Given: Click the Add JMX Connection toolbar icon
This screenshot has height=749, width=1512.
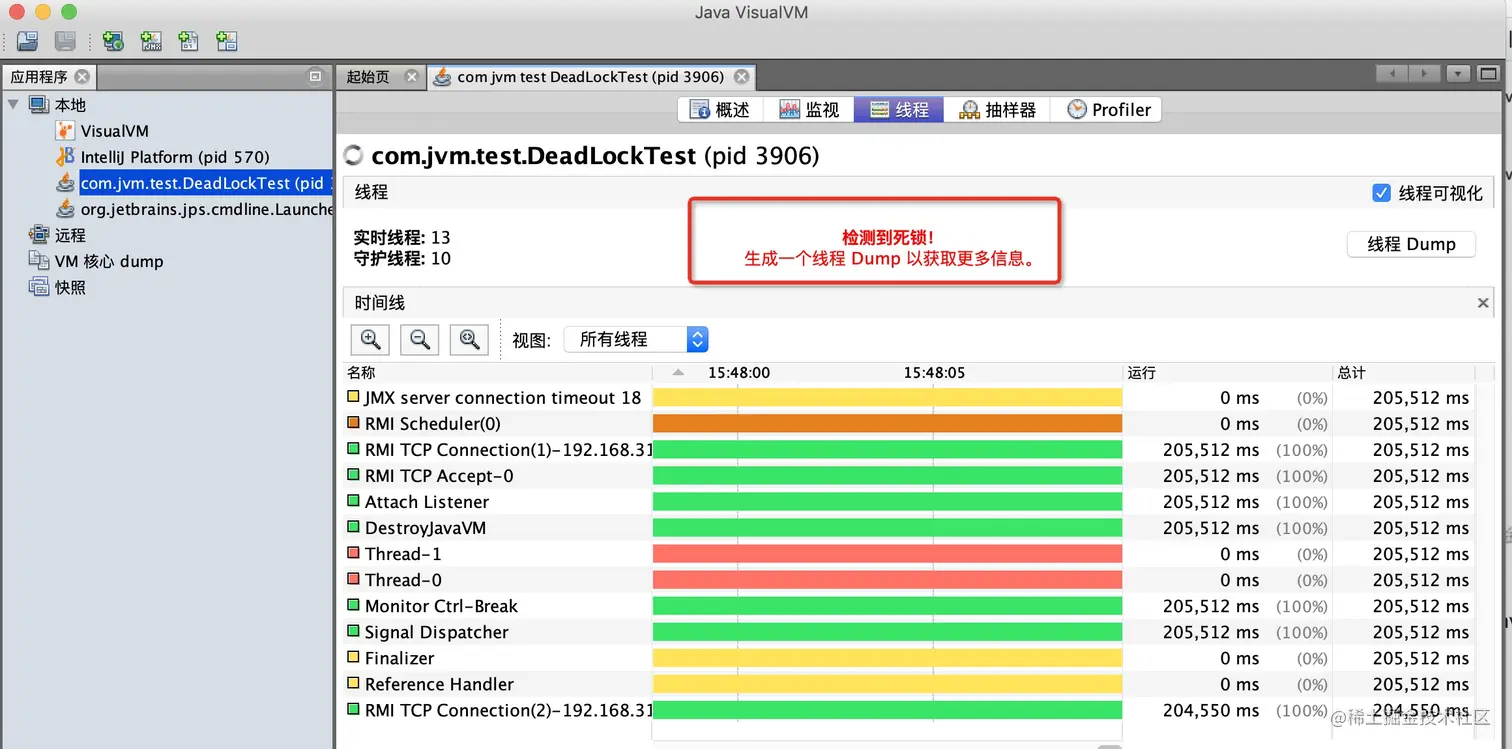Looking at the screenshot, I should click(151, 41).
